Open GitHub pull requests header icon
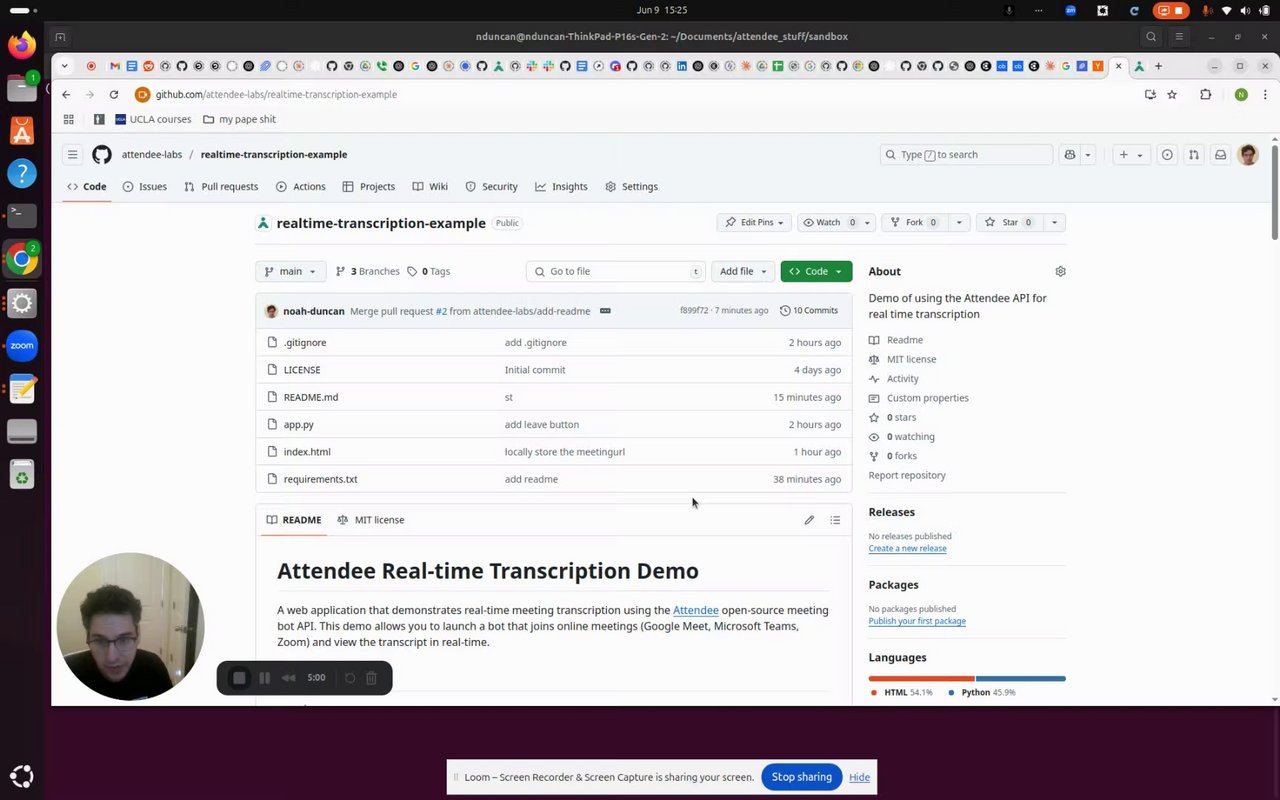Image resolution: width=1280 pixels, height=800 pixels. 1193,155
